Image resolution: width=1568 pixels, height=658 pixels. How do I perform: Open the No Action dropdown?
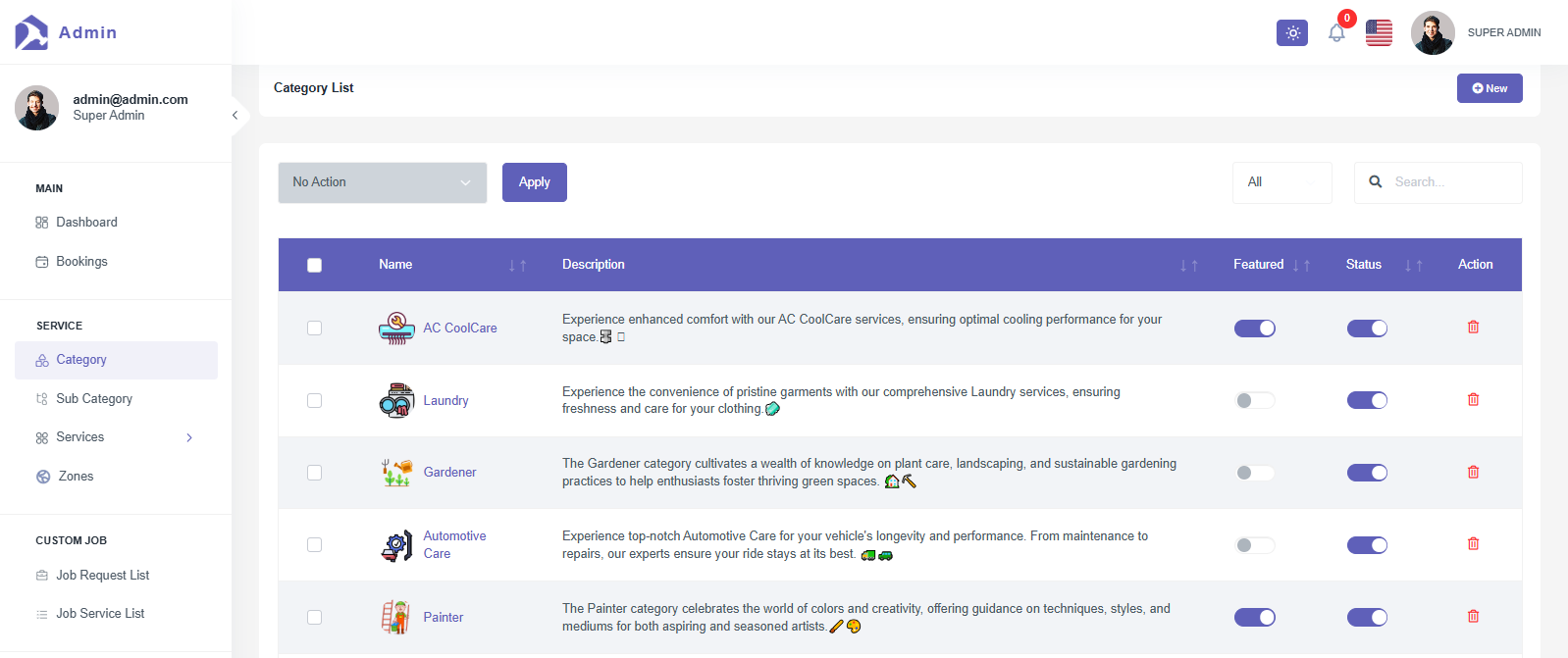click(383, 182)
